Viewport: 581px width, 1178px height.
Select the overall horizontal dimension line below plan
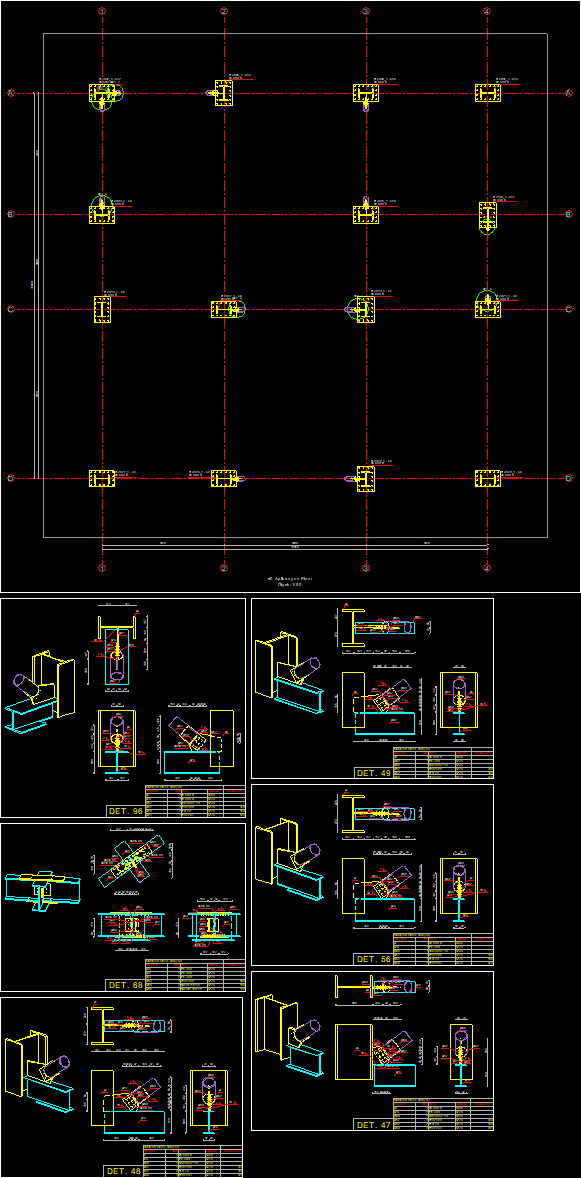(295, 549)
